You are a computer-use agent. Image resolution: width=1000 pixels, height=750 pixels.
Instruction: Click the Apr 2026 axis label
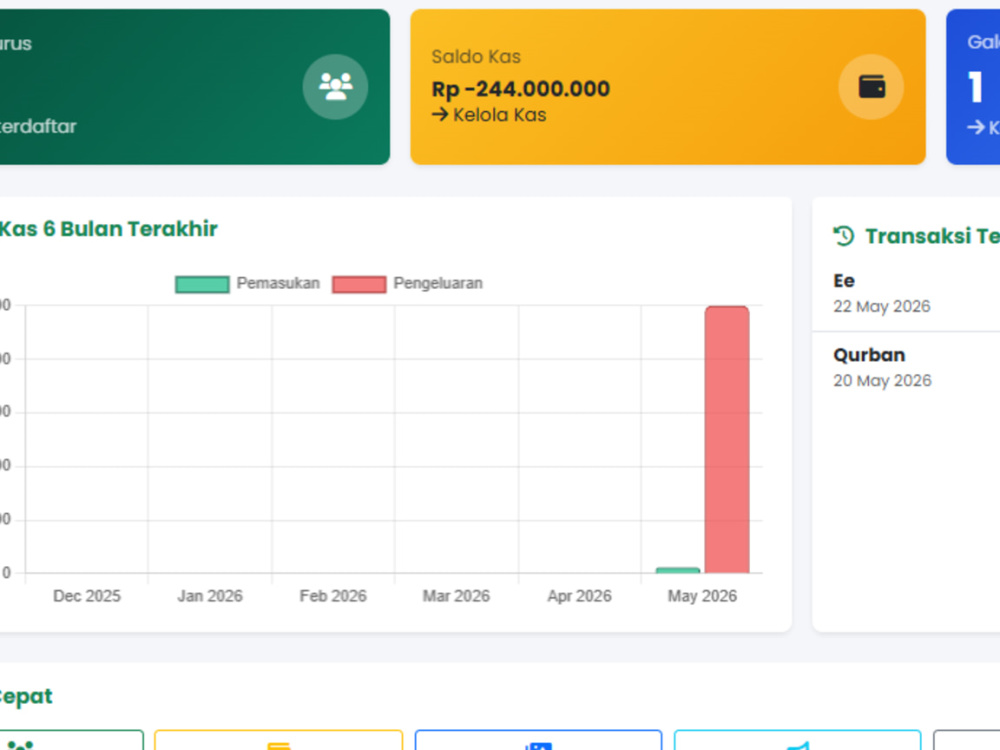[579, 596]
